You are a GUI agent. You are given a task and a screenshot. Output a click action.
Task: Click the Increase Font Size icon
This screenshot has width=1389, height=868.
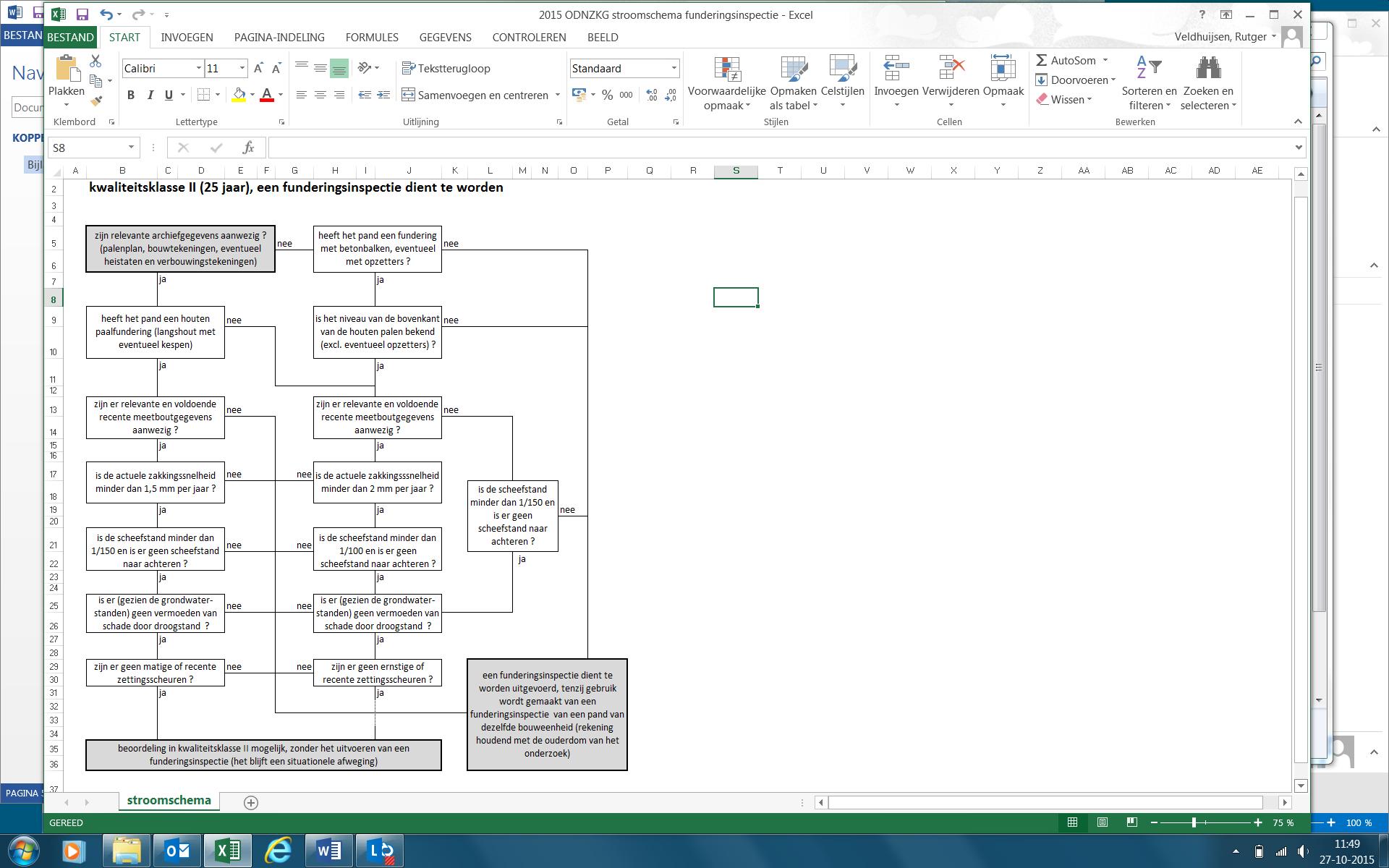click(258, 69)
